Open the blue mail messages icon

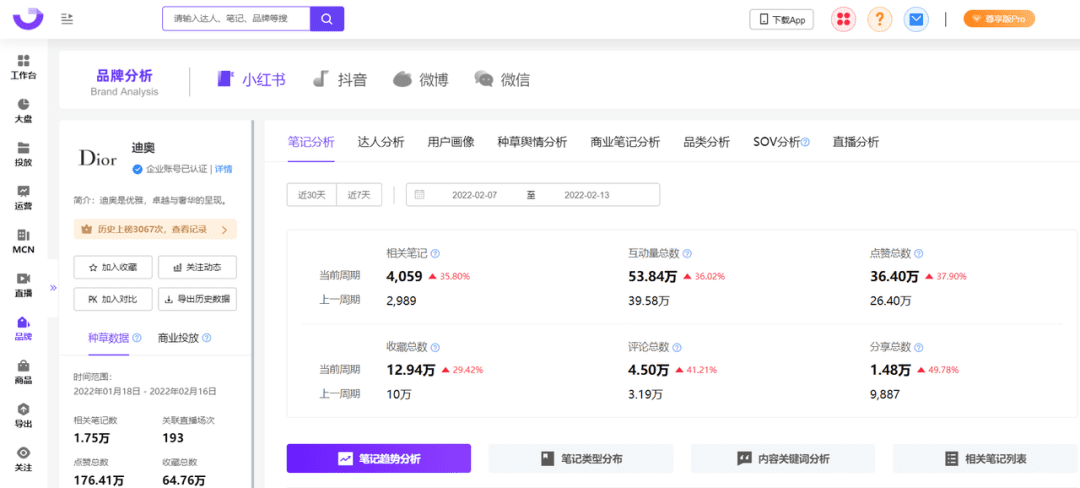[x=915, y=19]
